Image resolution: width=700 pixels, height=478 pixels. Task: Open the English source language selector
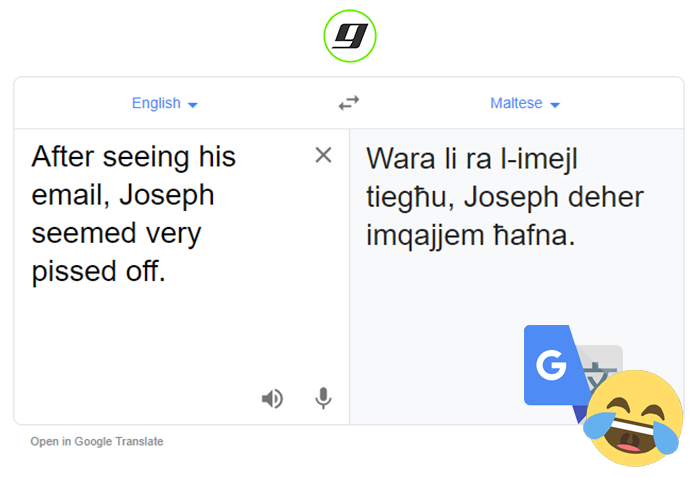pos(164,104)
